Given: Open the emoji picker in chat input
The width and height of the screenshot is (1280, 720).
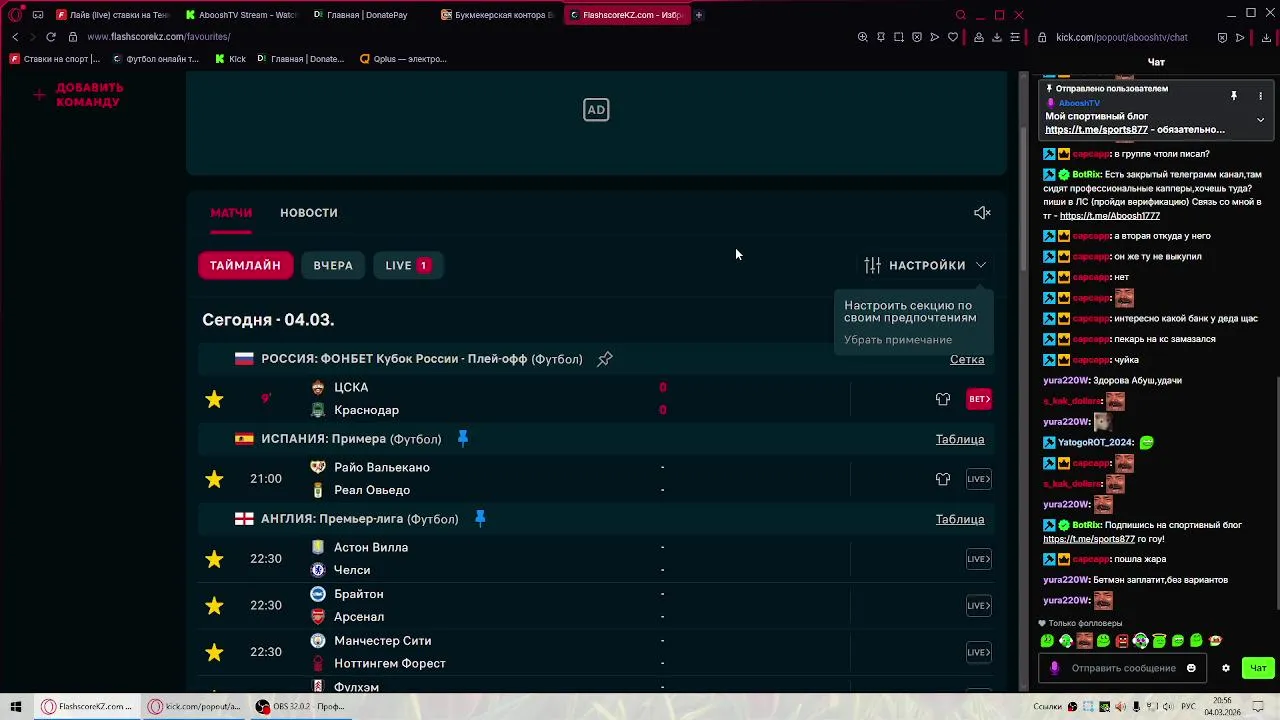Looking at the screenshot, I should 1191,668.
